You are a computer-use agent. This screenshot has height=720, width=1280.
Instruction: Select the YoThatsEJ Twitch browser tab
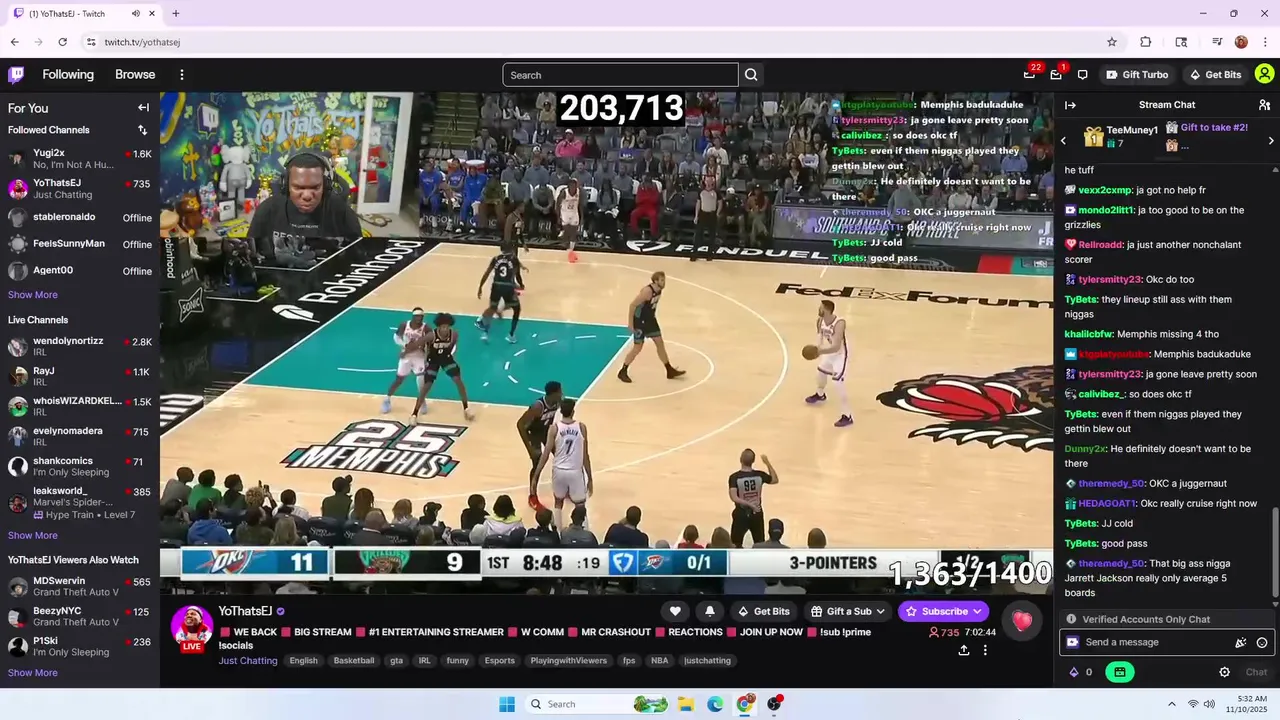pos(83,13)
